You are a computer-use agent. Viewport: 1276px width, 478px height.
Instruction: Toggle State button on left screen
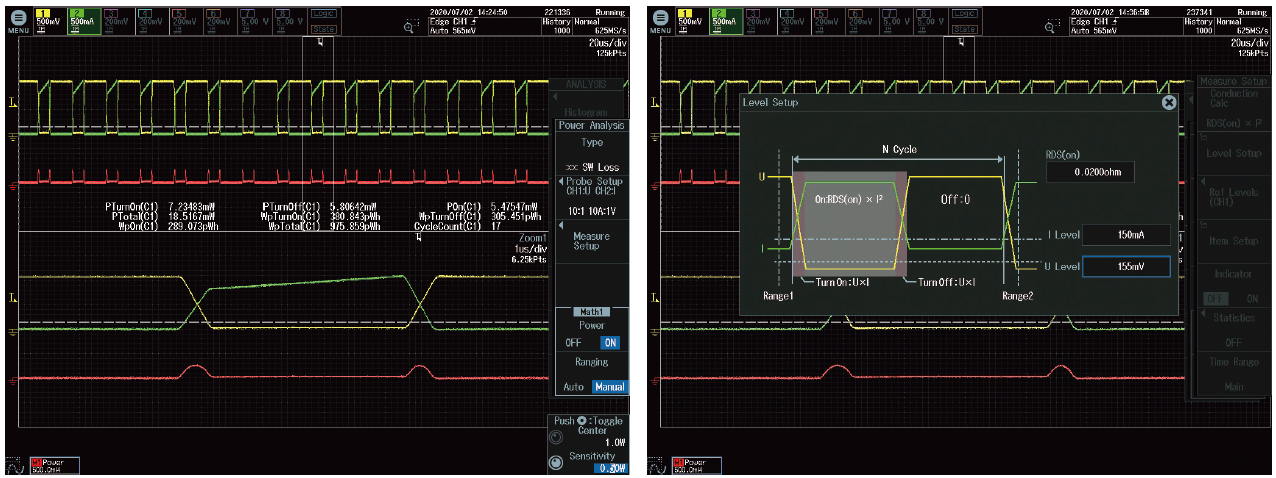point(324,28)
